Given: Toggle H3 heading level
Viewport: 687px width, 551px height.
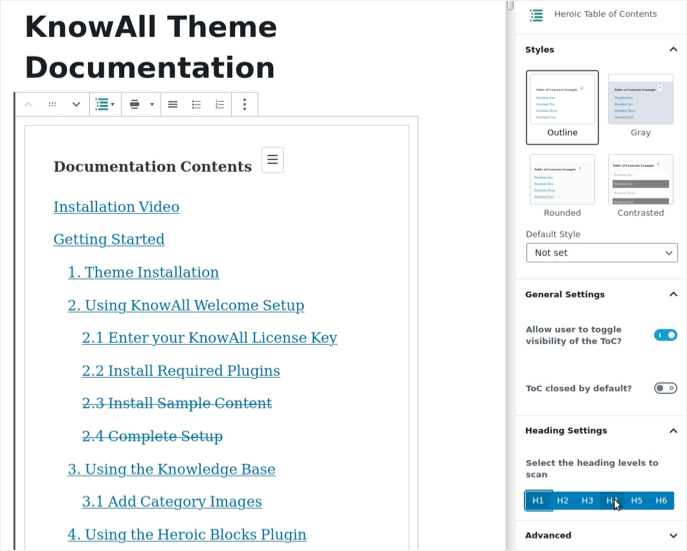Looking at the screenshot, I should click(x=587, y=501).
